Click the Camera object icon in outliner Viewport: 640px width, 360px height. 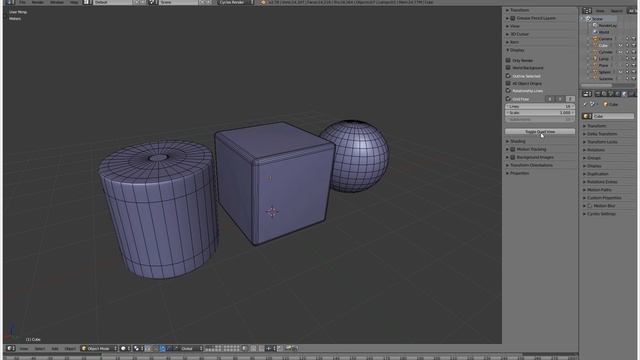pos(595,39)
